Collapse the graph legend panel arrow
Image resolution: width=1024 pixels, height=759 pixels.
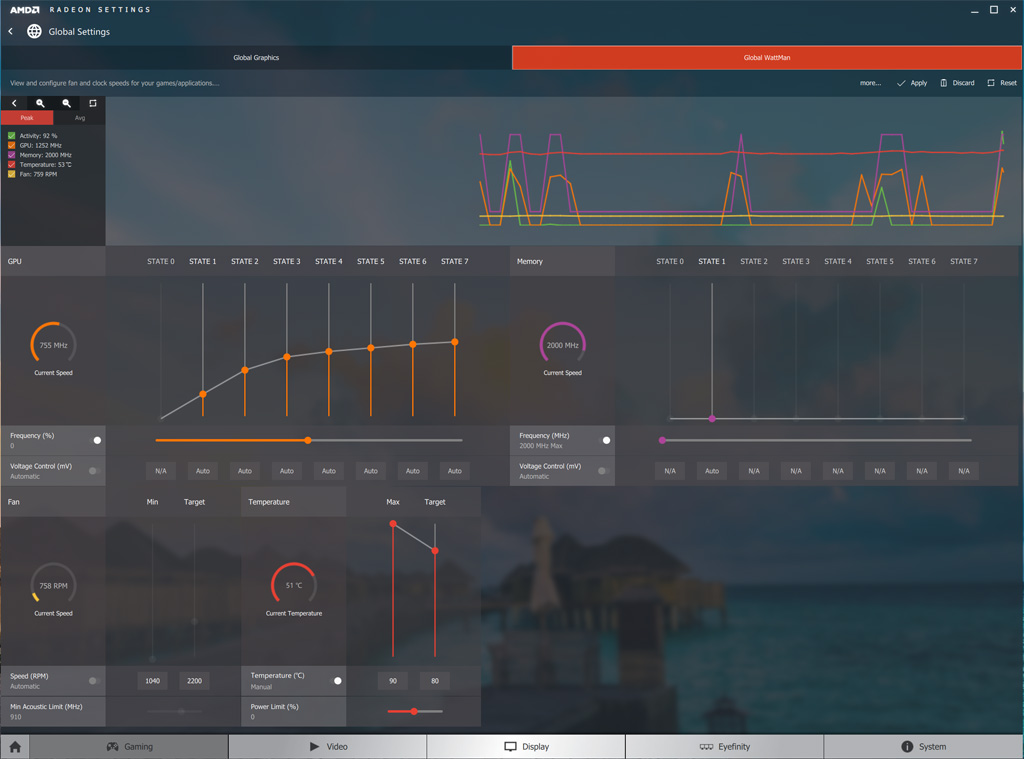pos(14,103)
